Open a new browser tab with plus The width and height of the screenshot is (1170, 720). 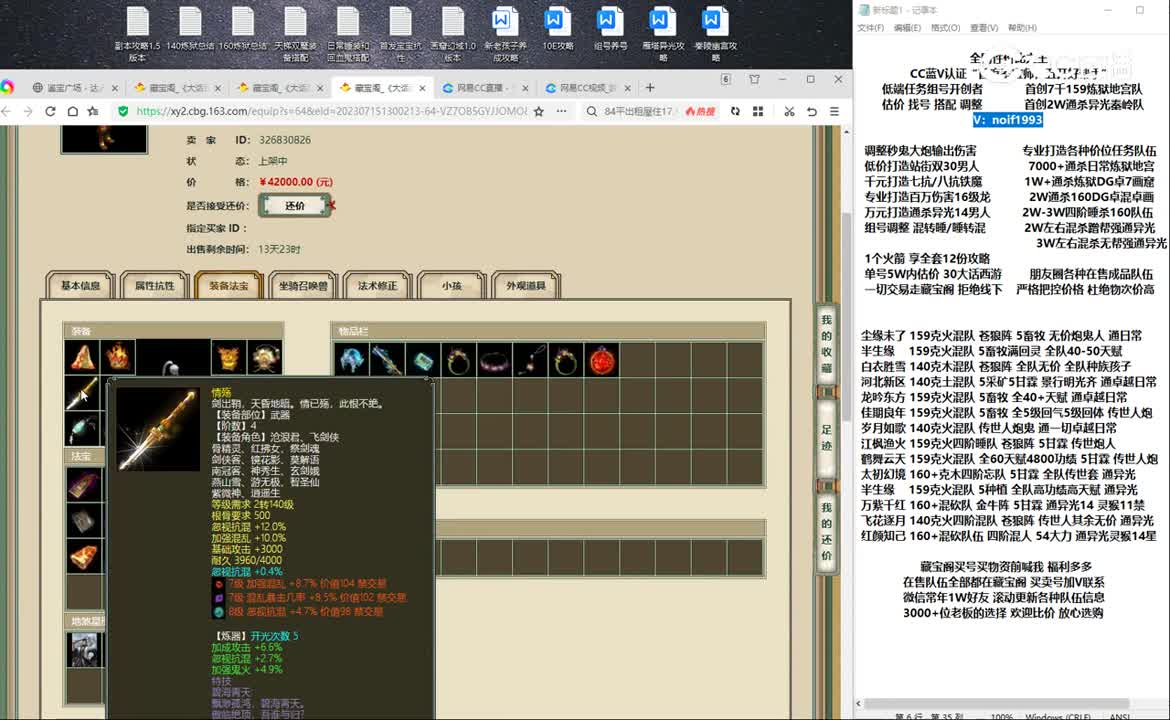point(650,87)
